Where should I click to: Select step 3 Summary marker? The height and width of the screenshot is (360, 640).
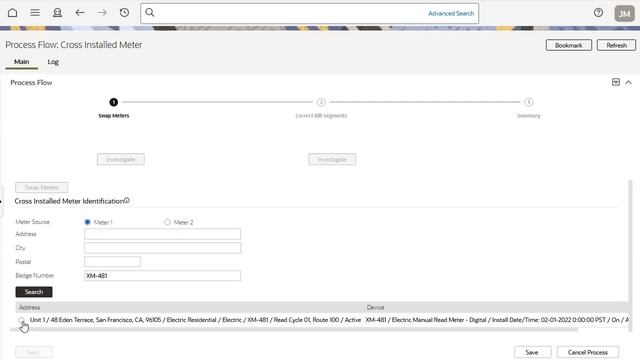(x=529, y=102)
